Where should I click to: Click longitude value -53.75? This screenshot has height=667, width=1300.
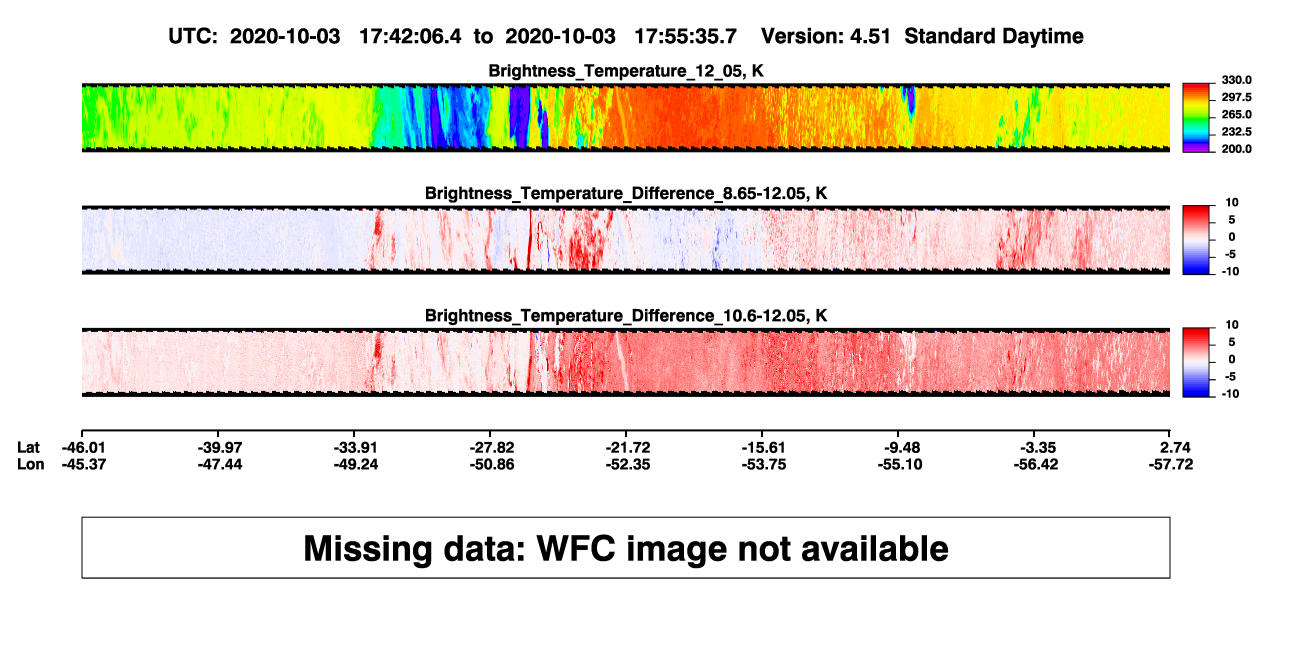(x=762, y=464)
